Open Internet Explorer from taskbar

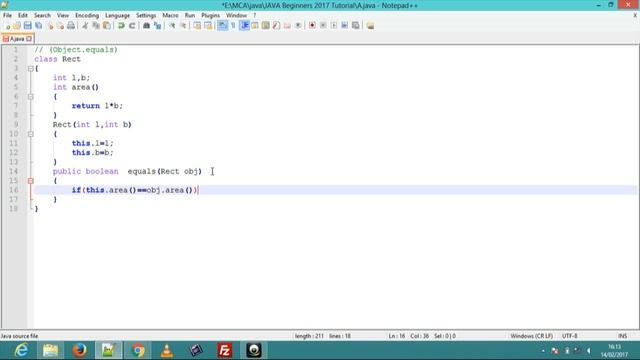click(21, 350)
